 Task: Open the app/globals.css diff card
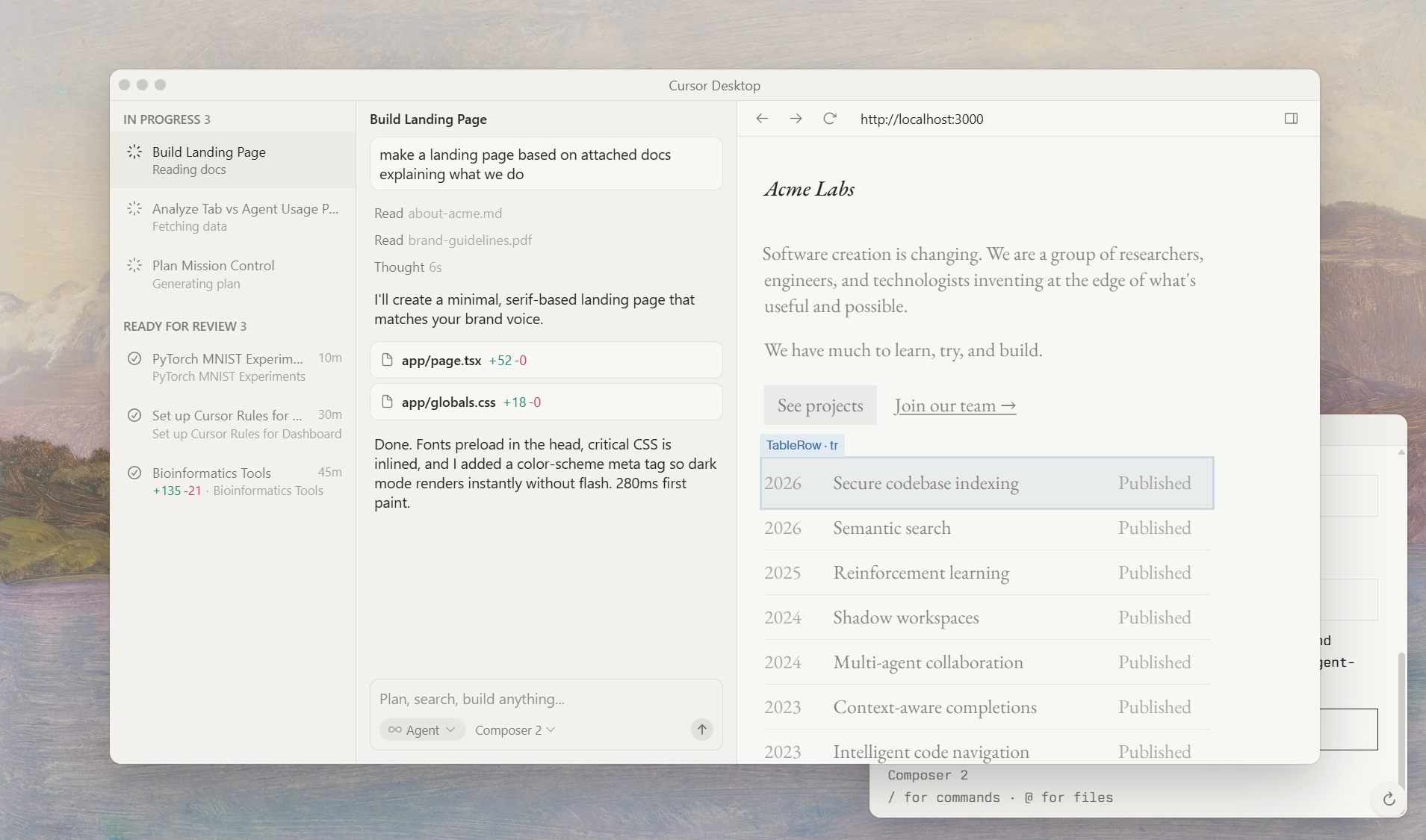546,402
